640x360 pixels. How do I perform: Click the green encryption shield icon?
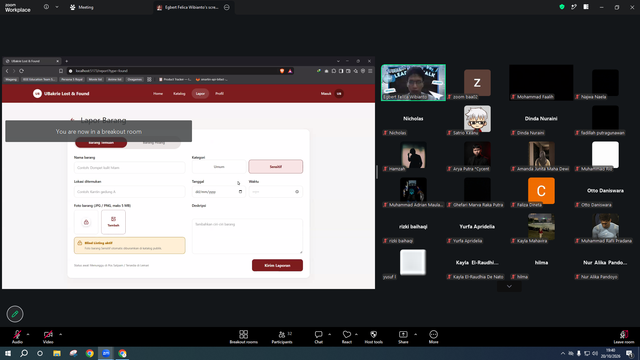(x=562, y=7)
